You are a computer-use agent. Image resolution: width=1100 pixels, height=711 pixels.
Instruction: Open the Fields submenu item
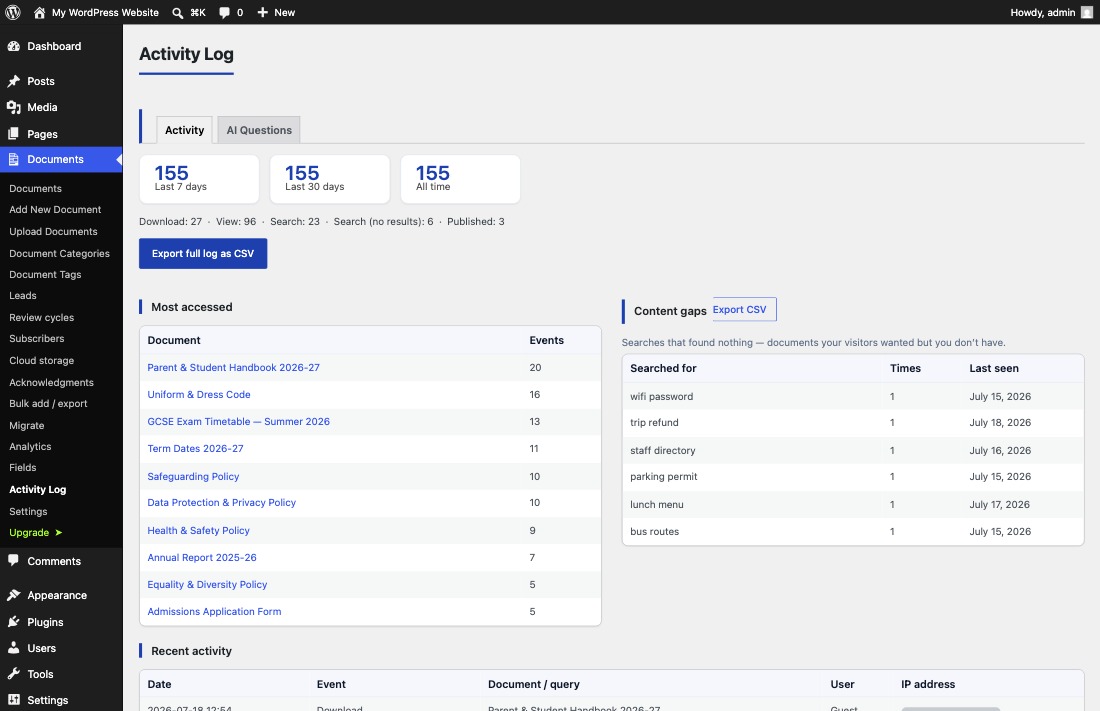22,467
